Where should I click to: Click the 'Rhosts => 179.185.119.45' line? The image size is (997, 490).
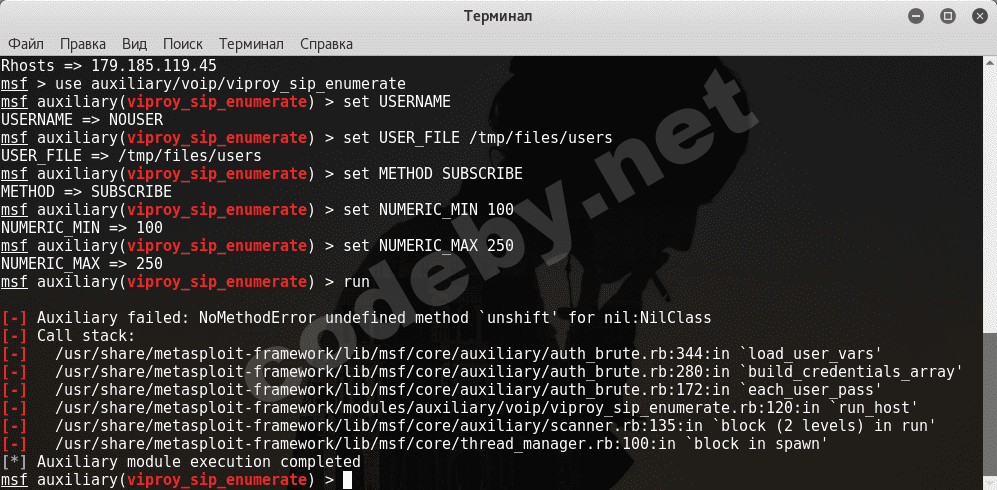click(x=109, y=65)
